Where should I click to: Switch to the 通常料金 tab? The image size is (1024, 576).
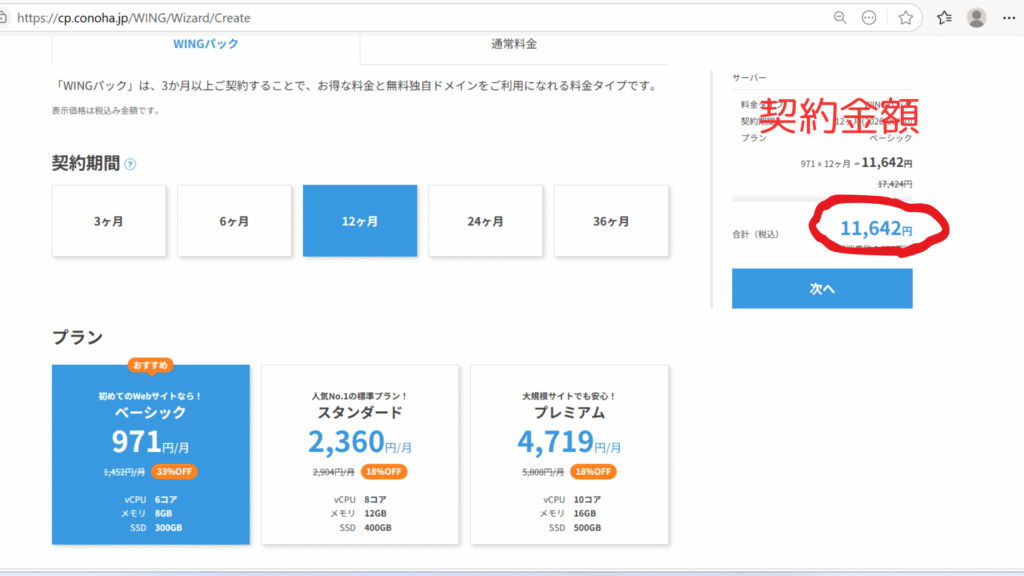click(514, 44)
